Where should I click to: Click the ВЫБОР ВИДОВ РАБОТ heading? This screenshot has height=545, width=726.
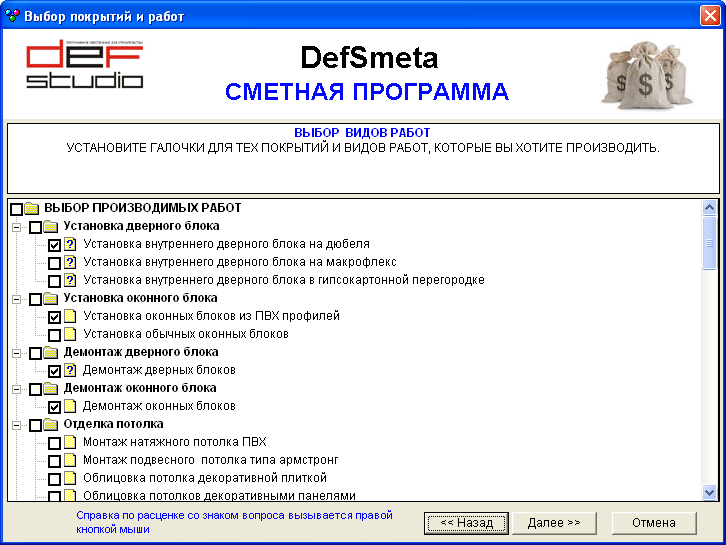click(x=362, y=133)
